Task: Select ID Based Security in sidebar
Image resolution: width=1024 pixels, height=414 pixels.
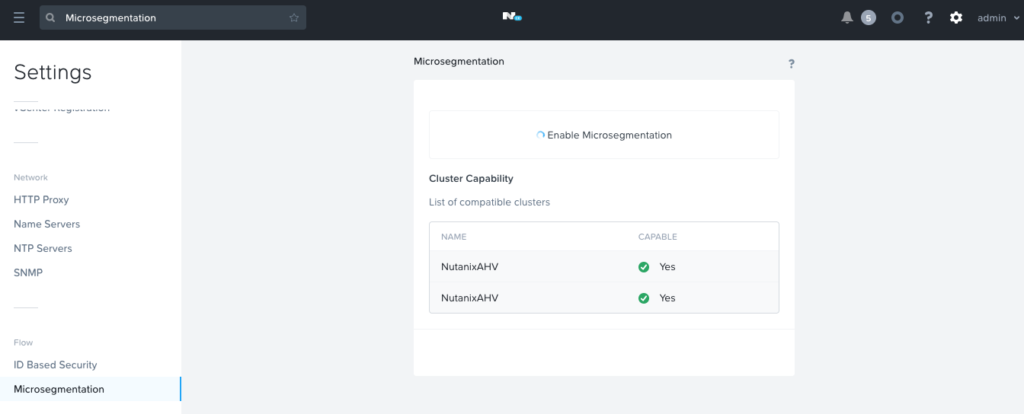Action: tap(56, 364)
